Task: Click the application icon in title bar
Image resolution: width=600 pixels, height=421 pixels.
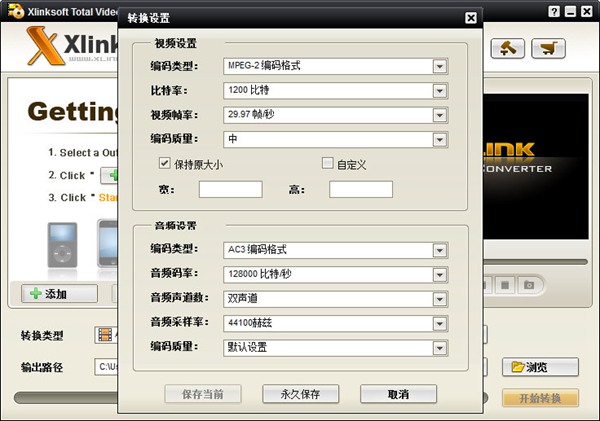Action: coord(16,11)
